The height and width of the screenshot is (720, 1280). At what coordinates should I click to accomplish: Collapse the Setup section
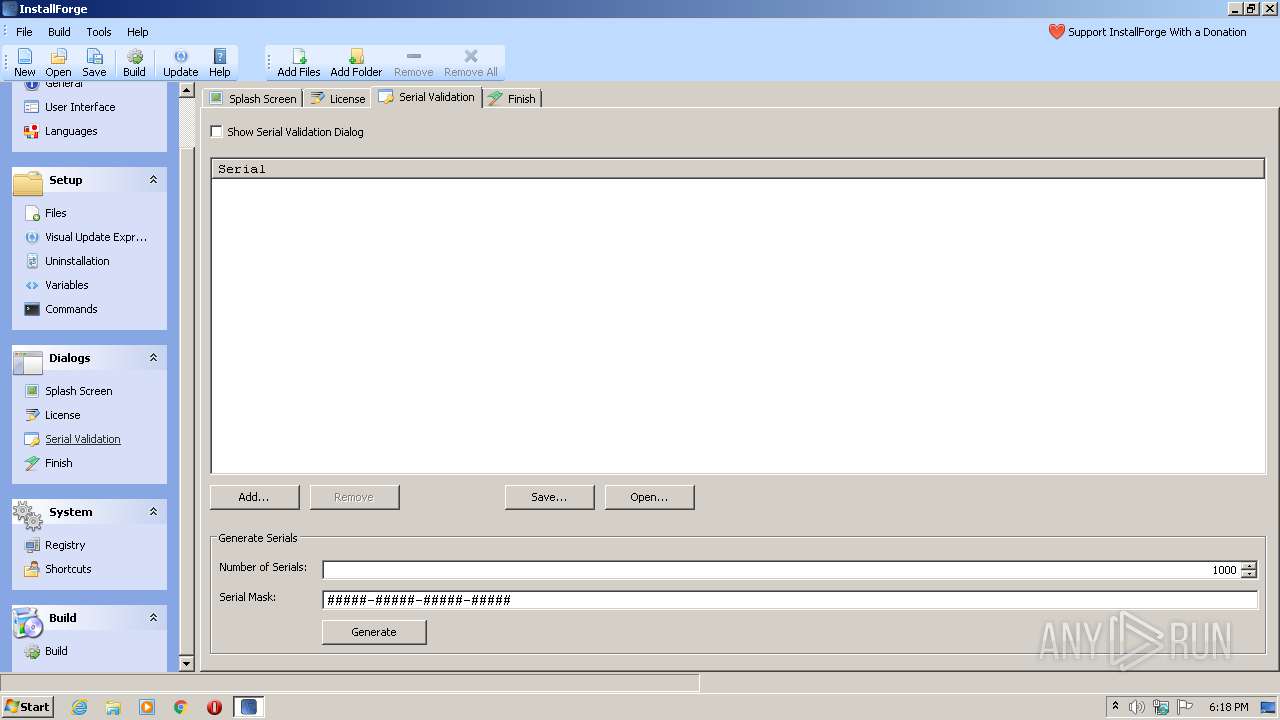[153, 180]
